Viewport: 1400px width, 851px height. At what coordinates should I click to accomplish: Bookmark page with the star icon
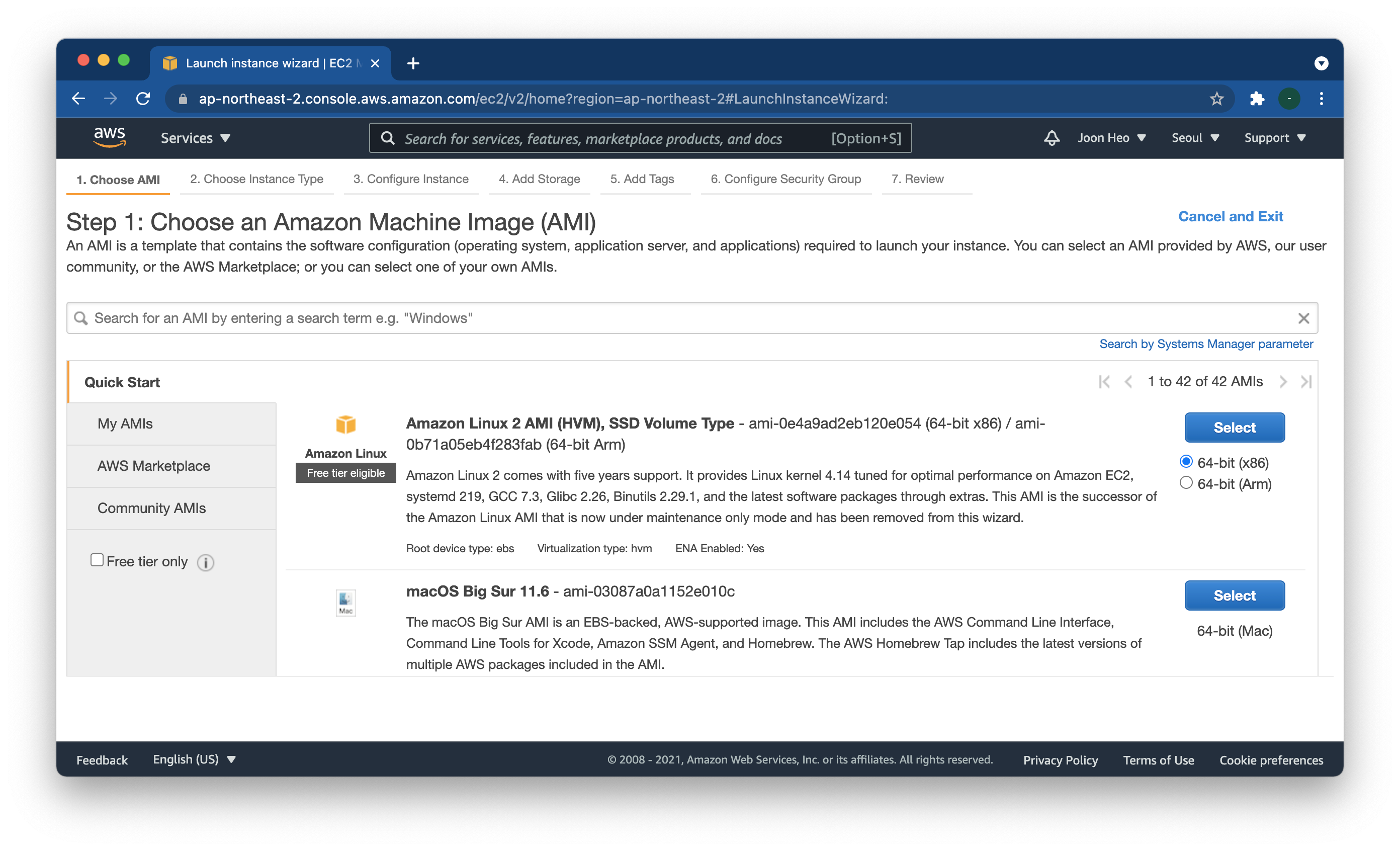tap(1216, 99)
